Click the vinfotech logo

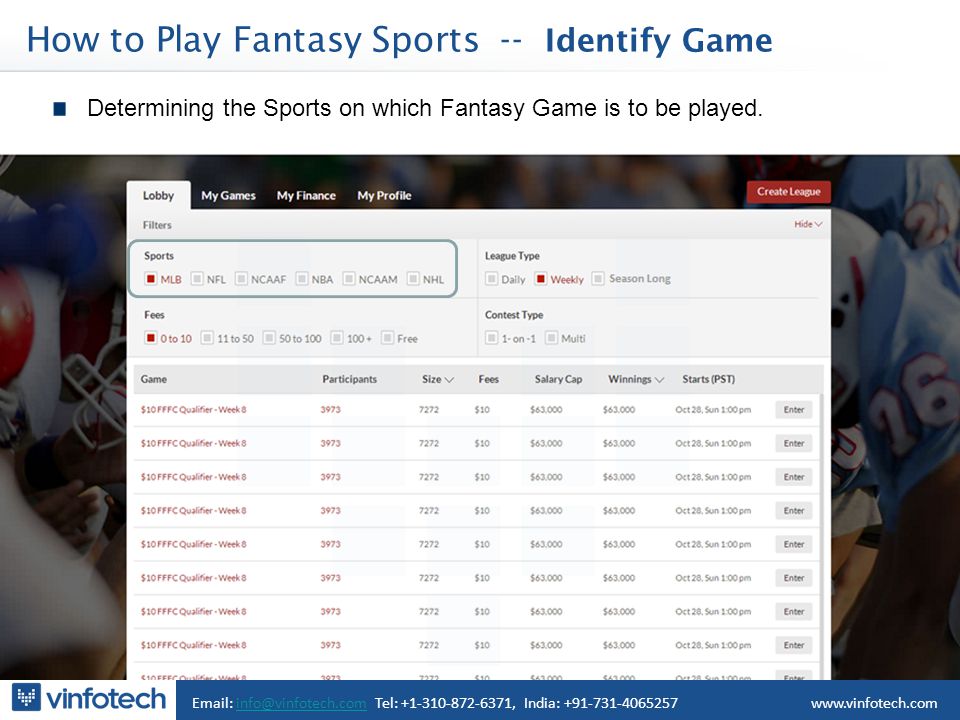coord(89,699)
